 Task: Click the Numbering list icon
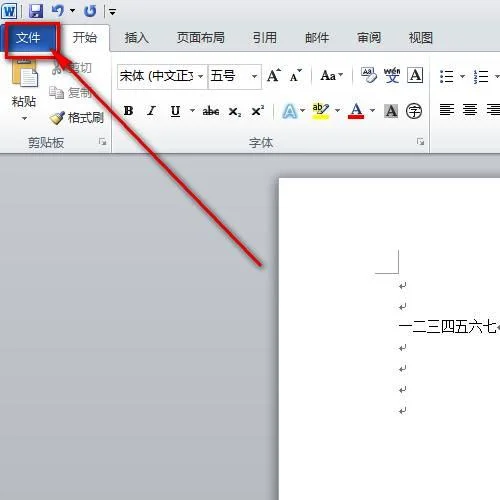pos(481,77)
